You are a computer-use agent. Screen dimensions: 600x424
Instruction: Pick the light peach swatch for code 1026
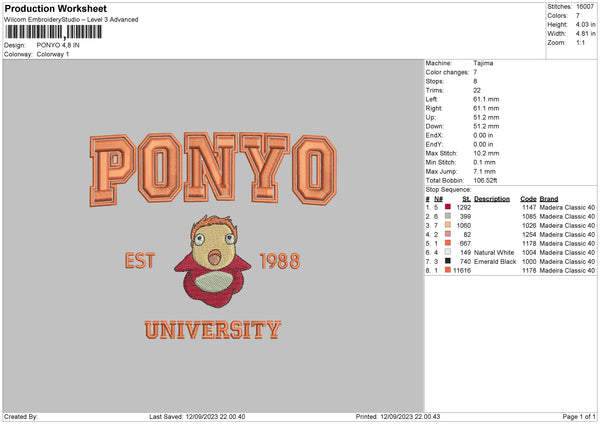click(x=447, y=225)
